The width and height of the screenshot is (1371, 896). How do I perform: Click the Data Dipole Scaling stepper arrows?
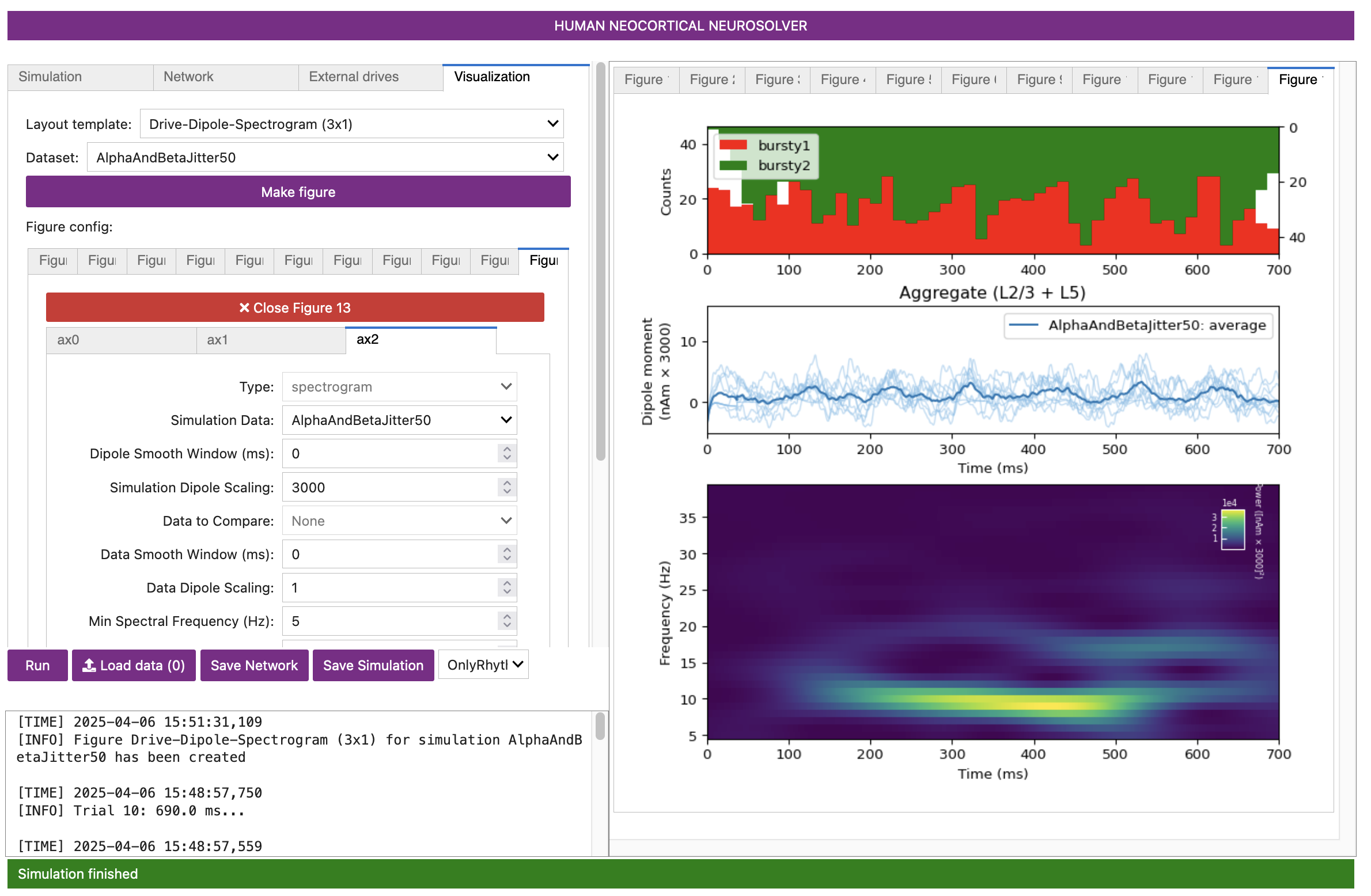(x=507, y=588)
